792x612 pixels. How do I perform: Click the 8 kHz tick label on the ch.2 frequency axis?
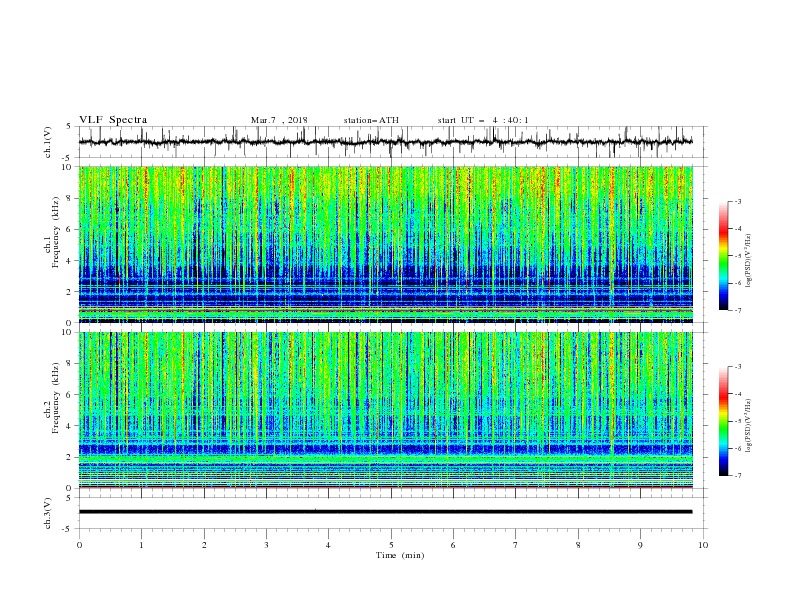[x=71, y=364]
